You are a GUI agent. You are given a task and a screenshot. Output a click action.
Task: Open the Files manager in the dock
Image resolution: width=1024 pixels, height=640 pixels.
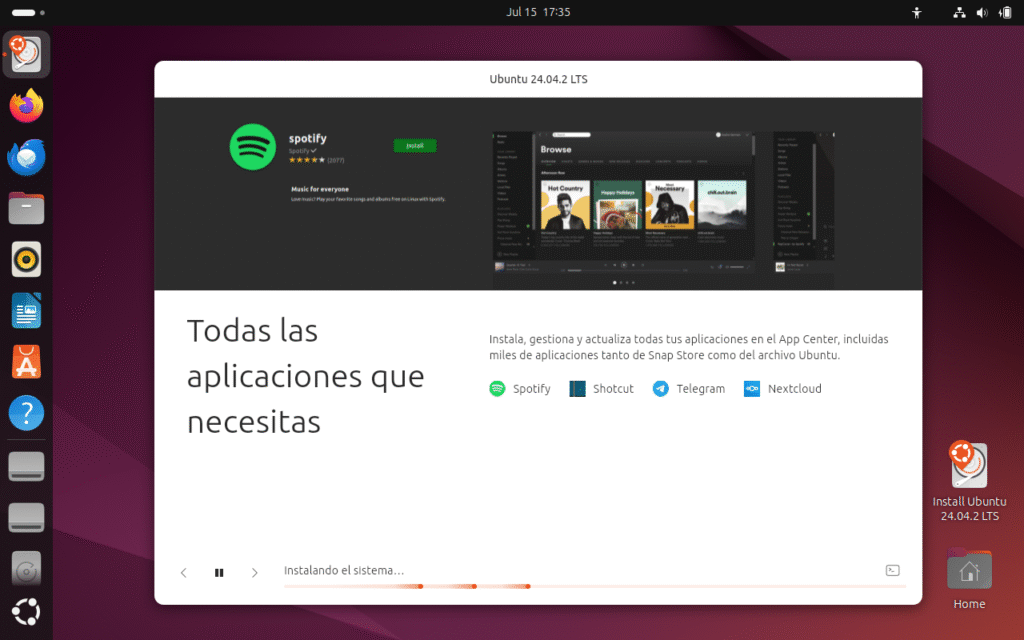coord(26,208)
